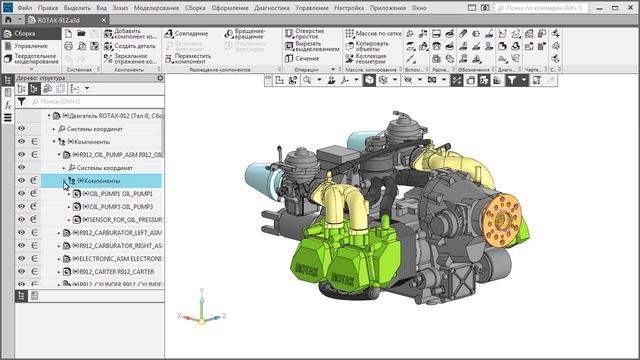Select the Управление toolbar set
Screen dimensions: 640x360
(31, 46)
